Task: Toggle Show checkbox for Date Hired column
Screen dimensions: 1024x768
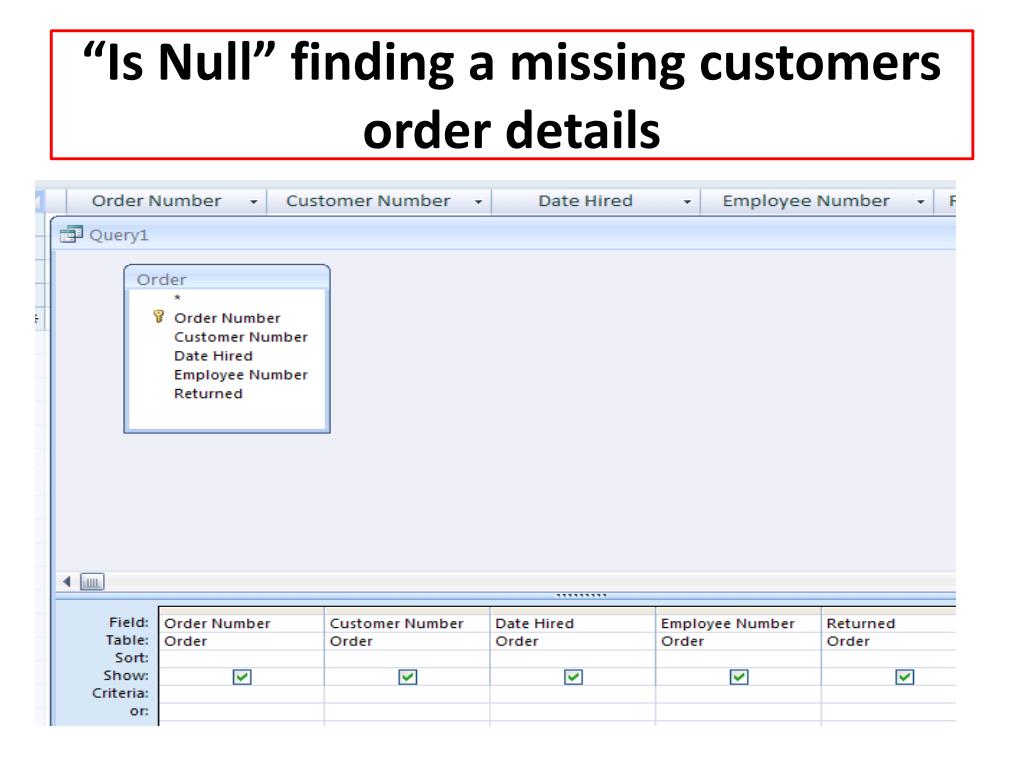Action: 573,677
